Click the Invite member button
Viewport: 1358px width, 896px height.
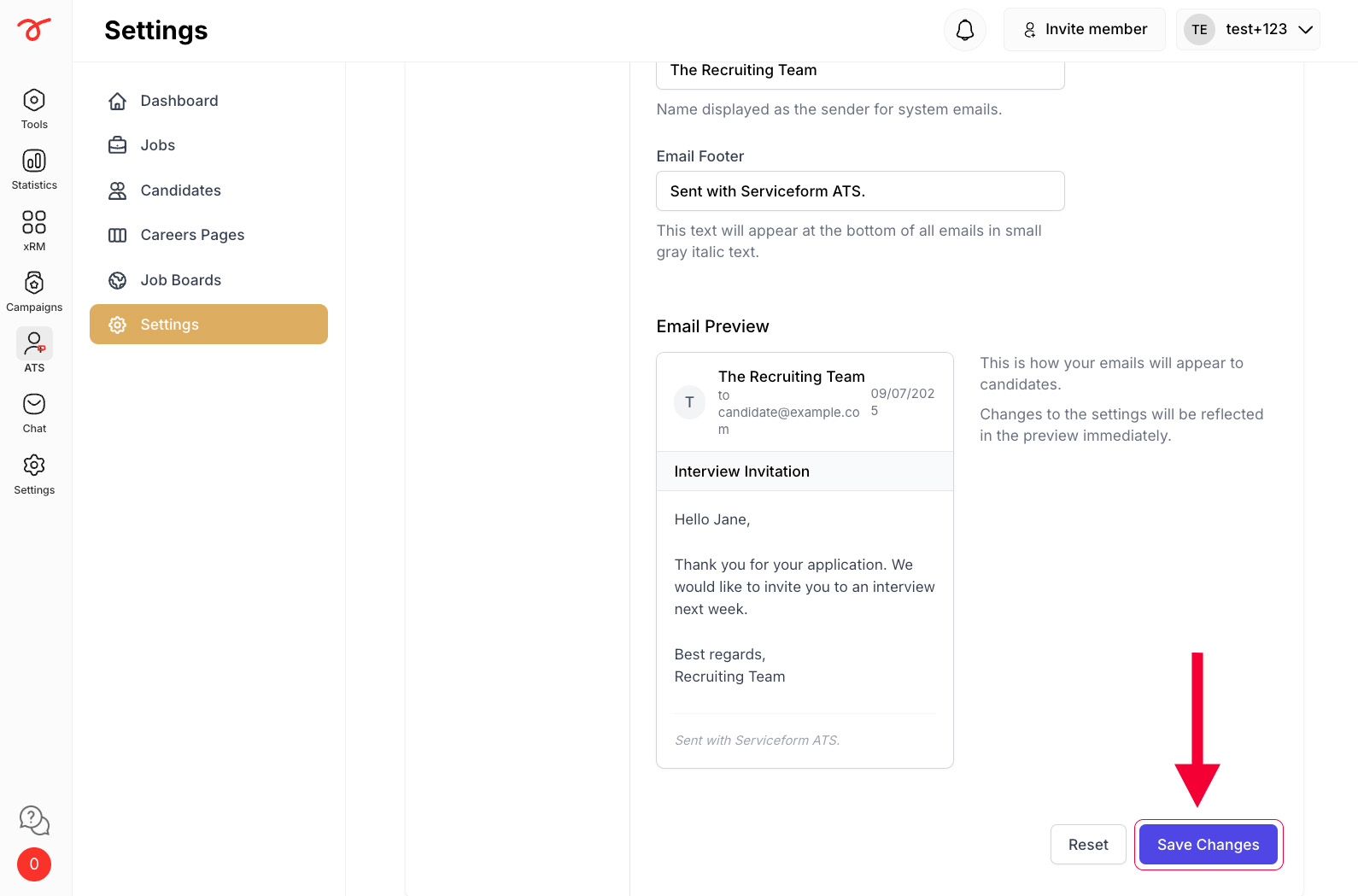click(x=1085, y=29)
